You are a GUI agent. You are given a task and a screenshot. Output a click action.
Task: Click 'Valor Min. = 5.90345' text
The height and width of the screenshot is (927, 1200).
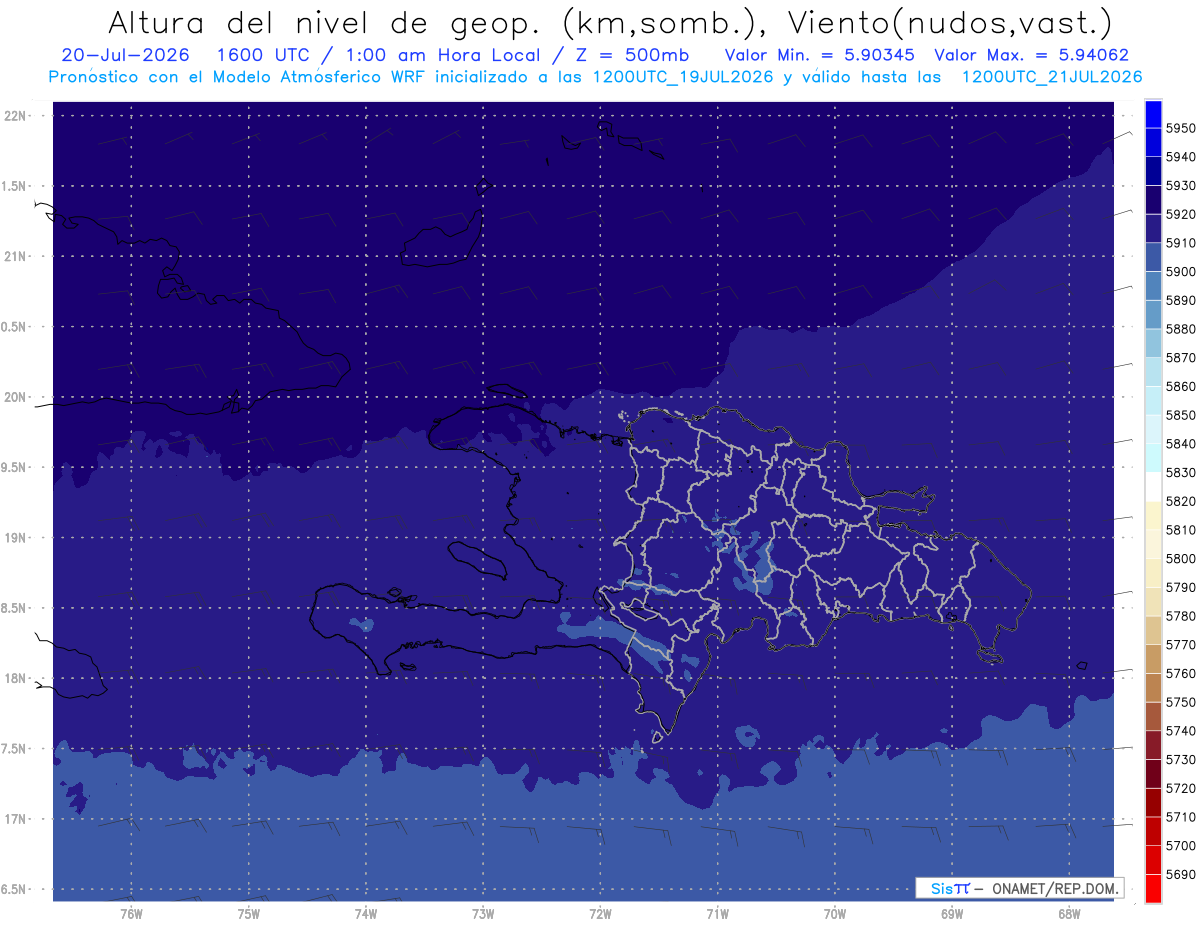[x=821, y=55]
